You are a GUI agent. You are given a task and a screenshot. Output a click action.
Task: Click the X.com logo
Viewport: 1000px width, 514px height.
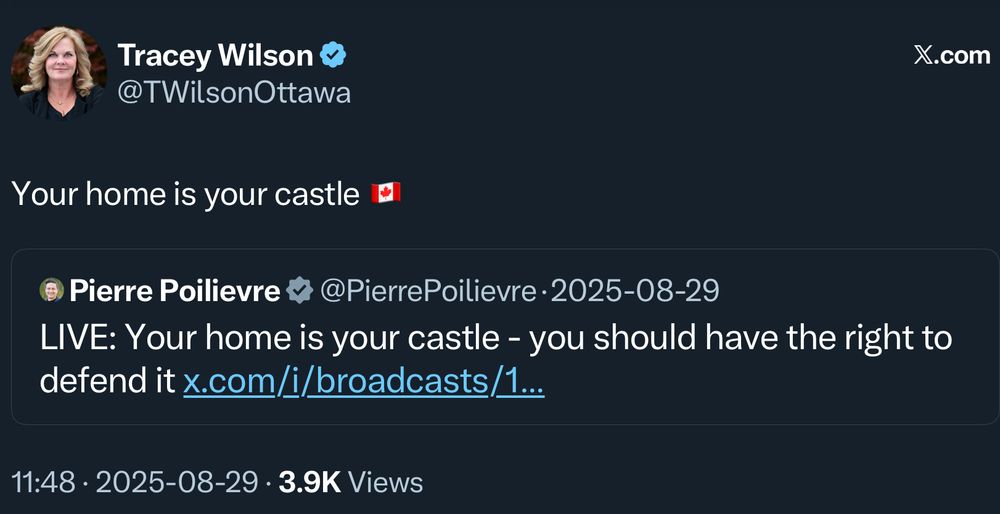[951, 55]
